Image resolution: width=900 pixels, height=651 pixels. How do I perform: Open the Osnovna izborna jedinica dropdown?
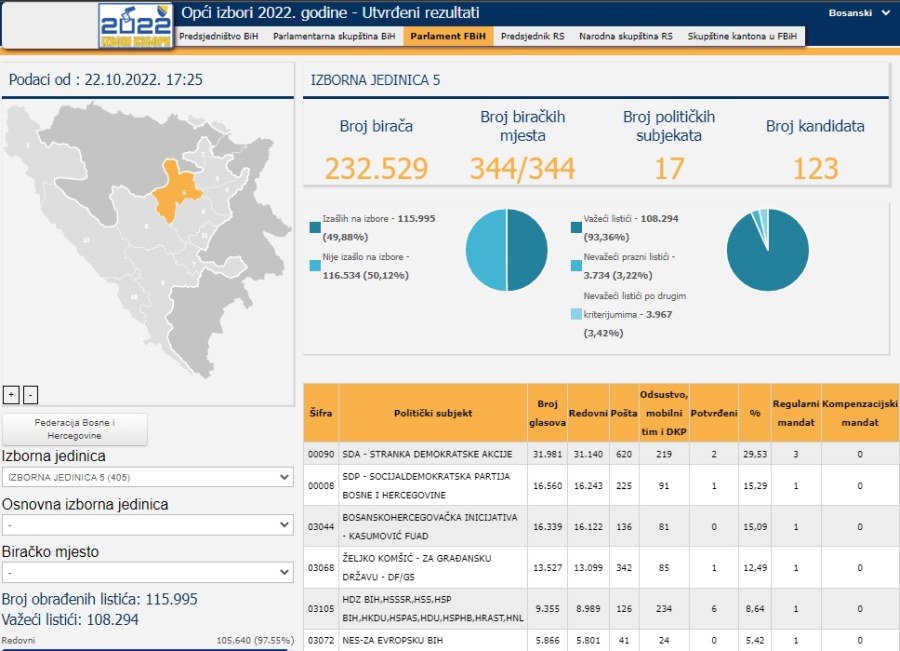click(x=147, y=525)
